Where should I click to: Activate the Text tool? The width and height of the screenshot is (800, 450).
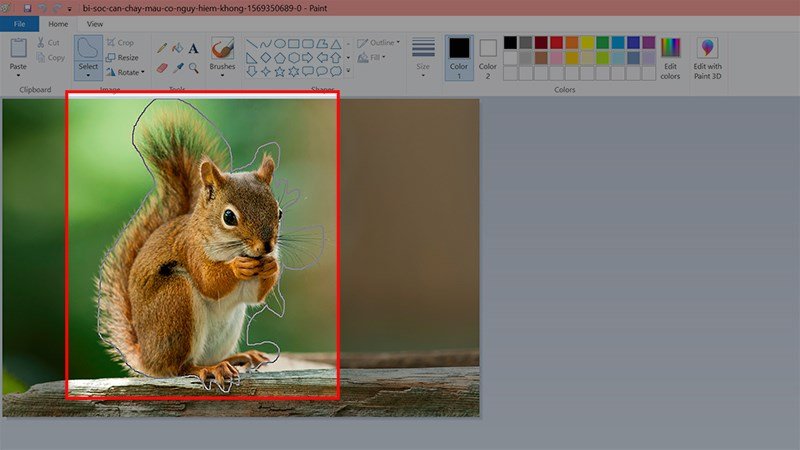point(193,47)
